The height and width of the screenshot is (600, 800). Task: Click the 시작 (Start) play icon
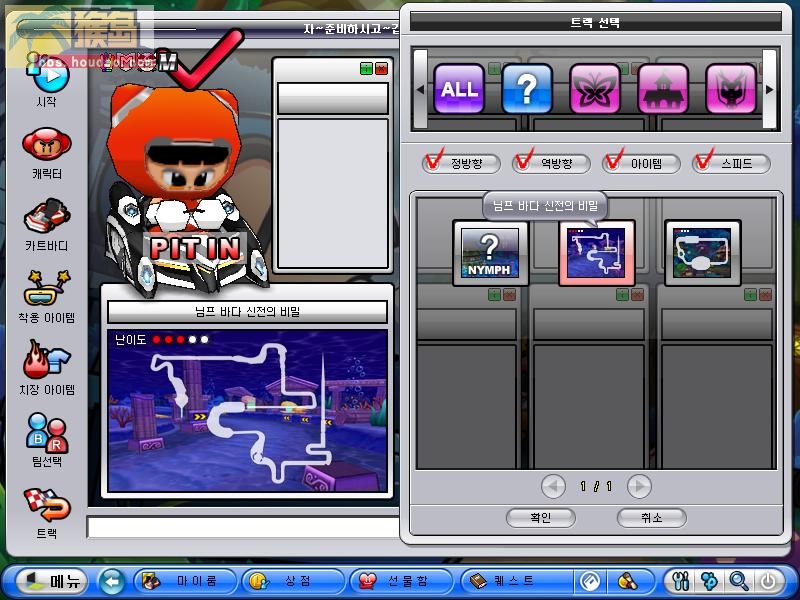(49, 77)
